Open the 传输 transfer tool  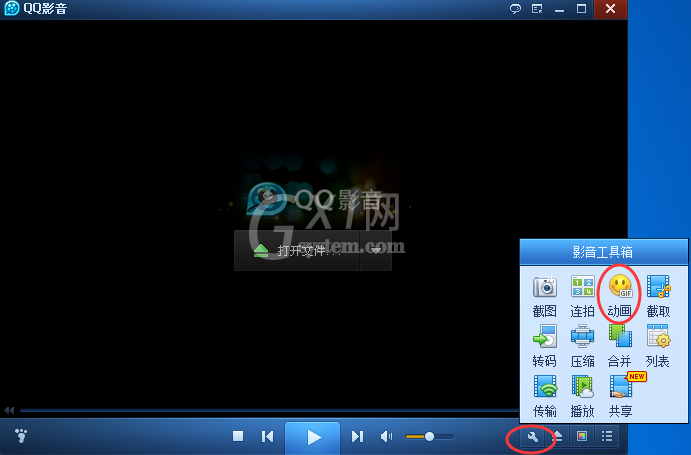pyautogui.click(x=545, y=396)
